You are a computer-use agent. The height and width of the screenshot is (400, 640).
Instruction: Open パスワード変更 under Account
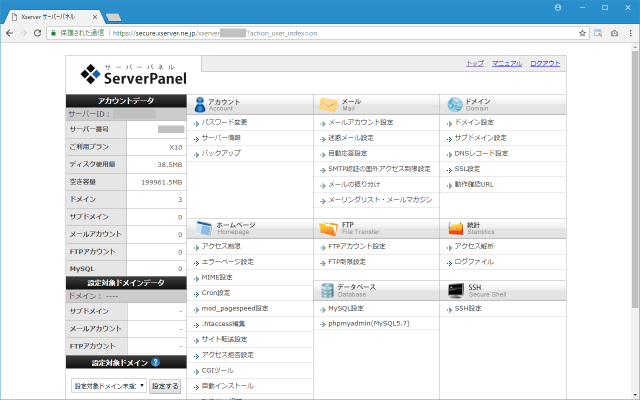click(224, 122)
